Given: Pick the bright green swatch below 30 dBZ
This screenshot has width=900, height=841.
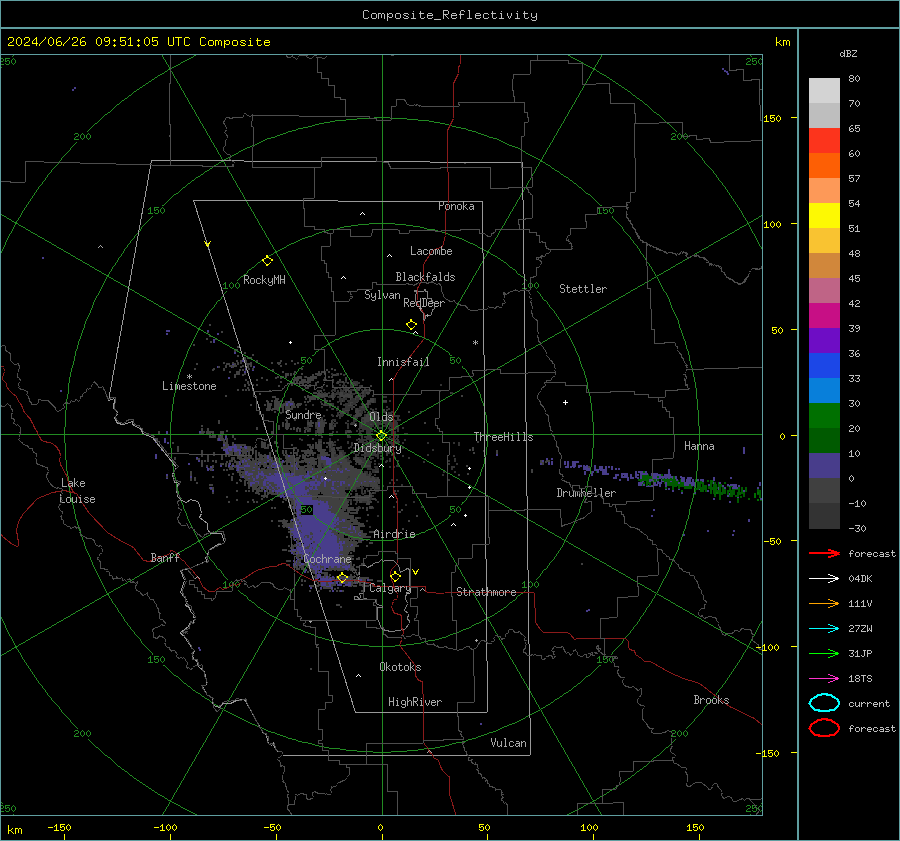Looking at the screenshot, I should pos(824,416).
